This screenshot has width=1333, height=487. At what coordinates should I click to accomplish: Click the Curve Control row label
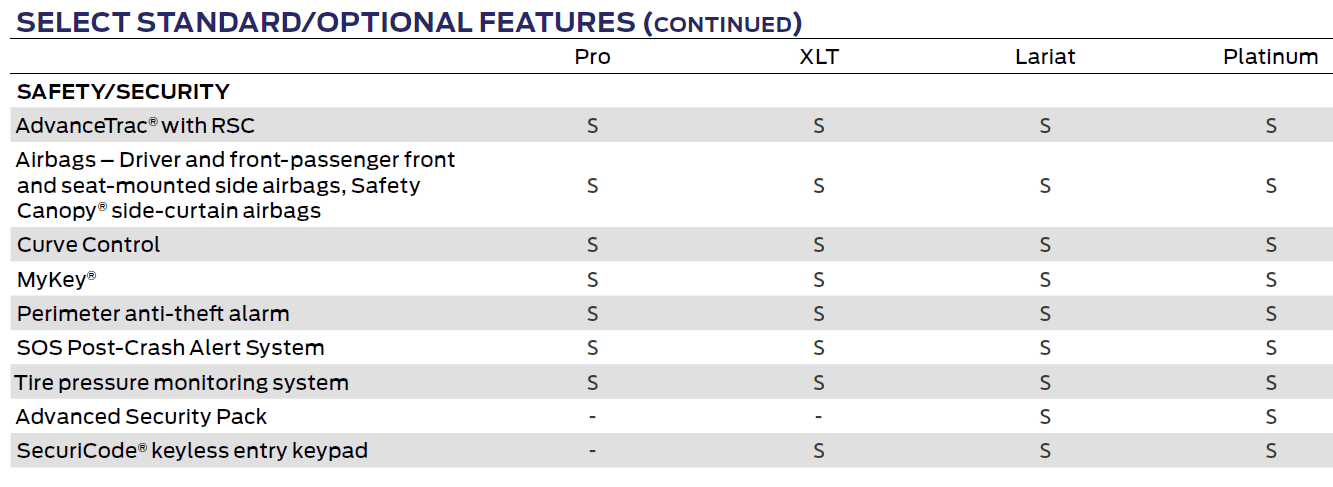click(x=88, y=245)
